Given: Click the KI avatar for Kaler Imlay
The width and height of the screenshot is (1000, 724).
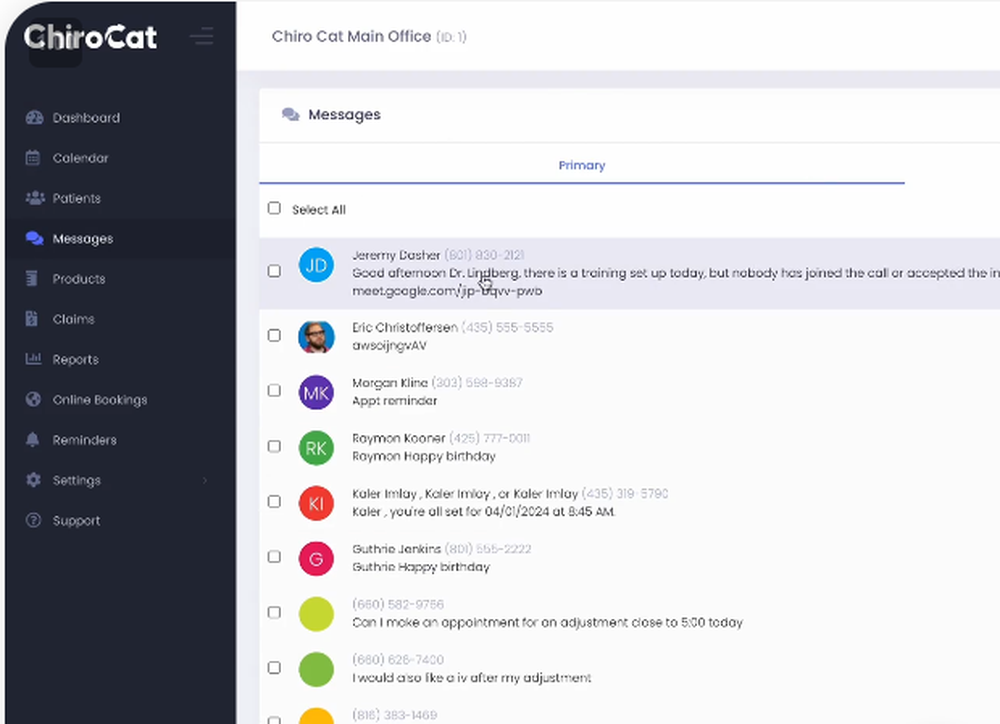Looking at the screenshot, I should (x=316, y=503).
